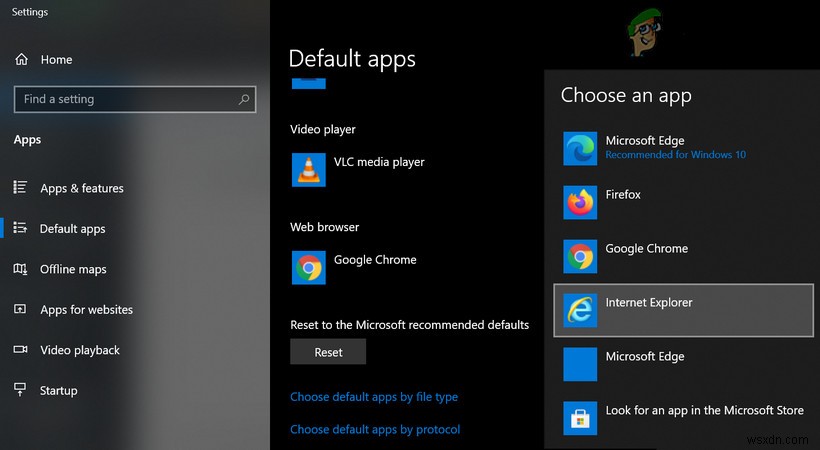The height and width of the screenshot is (450, 820).
Task: Click the Home icon in sidebar
Action: point(21,59)
